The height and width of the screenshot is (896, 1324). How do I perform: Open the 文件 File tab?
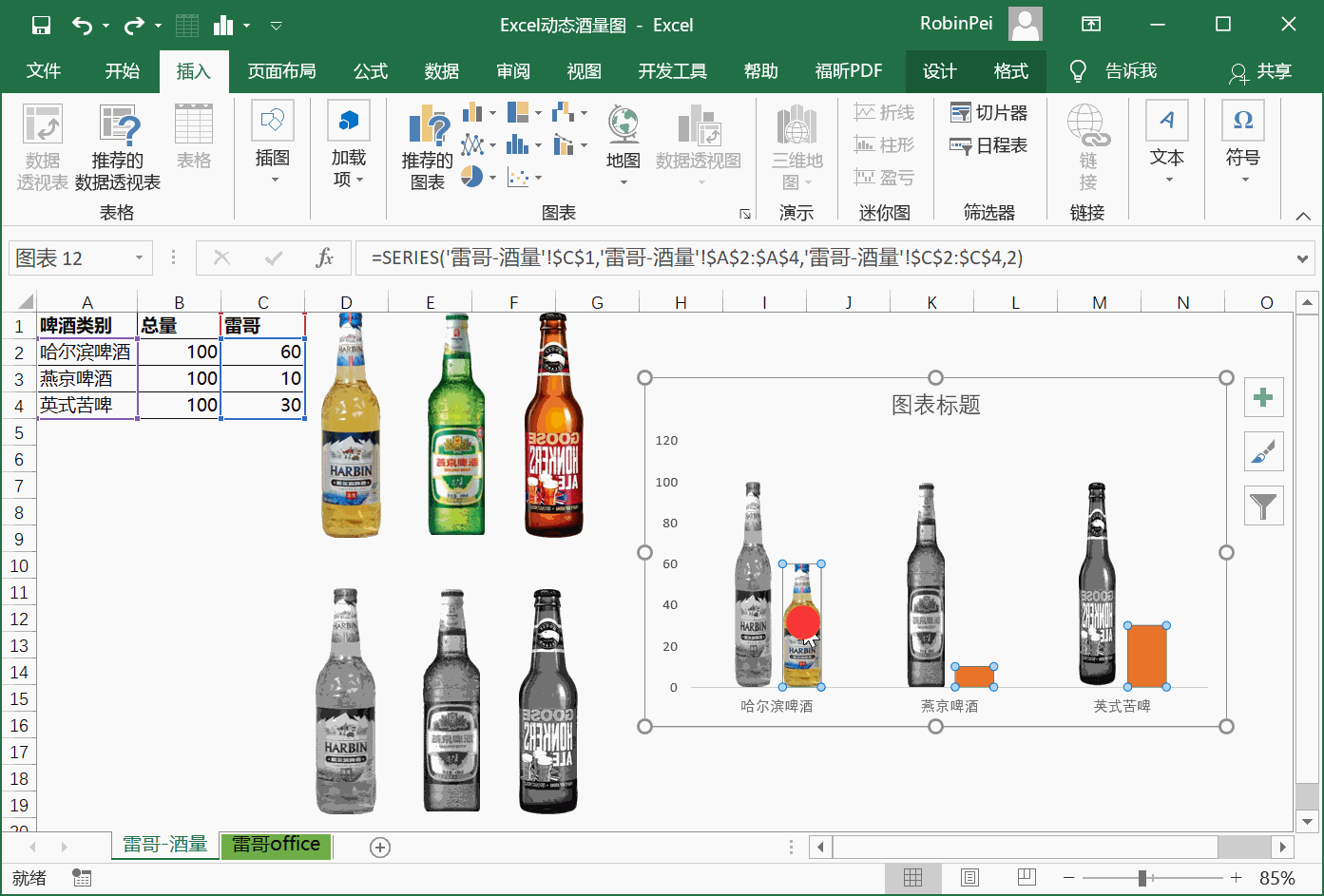coord(44,71)
